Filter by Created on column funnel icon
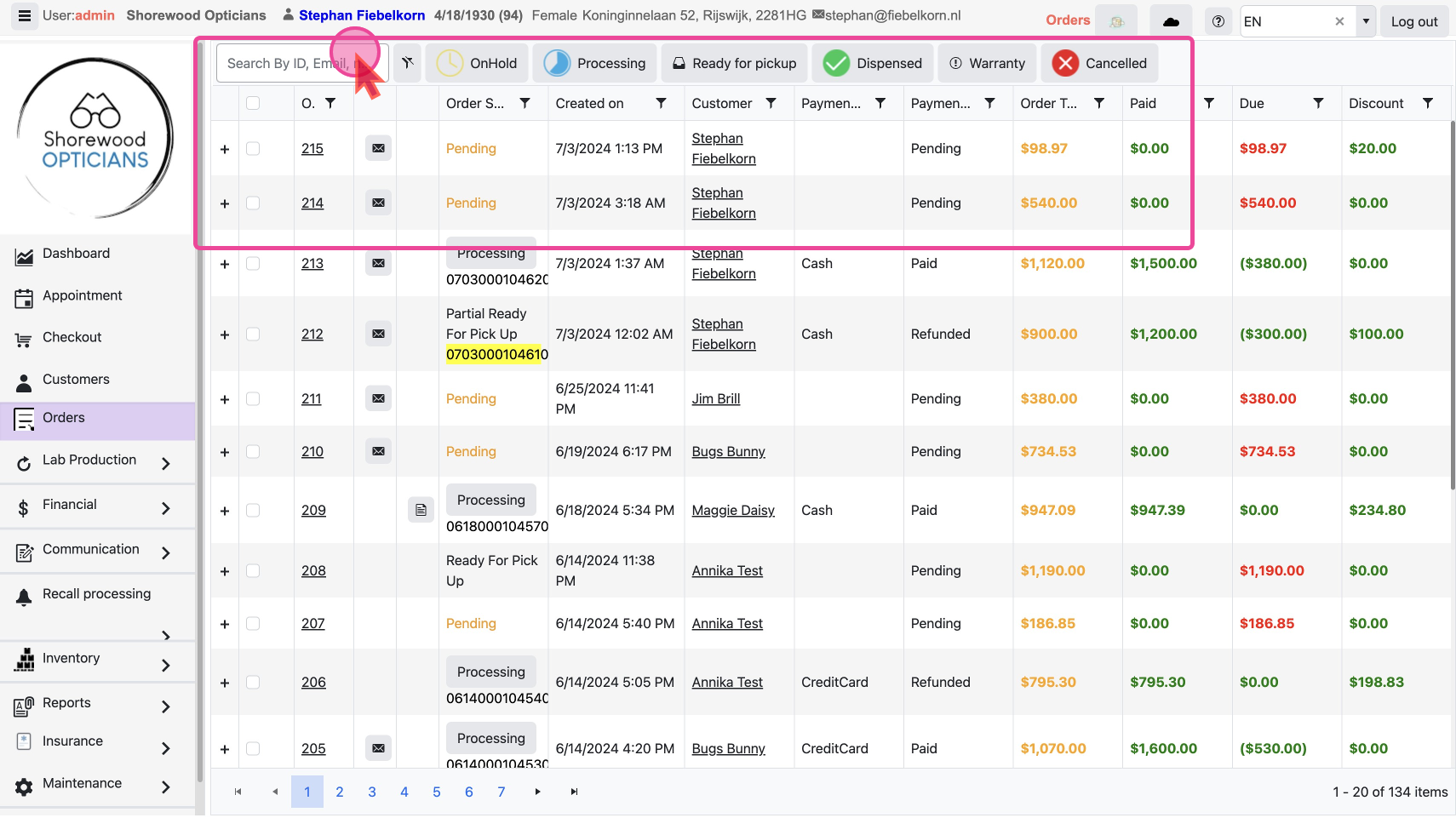The width and height of the screenshot is (1456, 835). 661,103
